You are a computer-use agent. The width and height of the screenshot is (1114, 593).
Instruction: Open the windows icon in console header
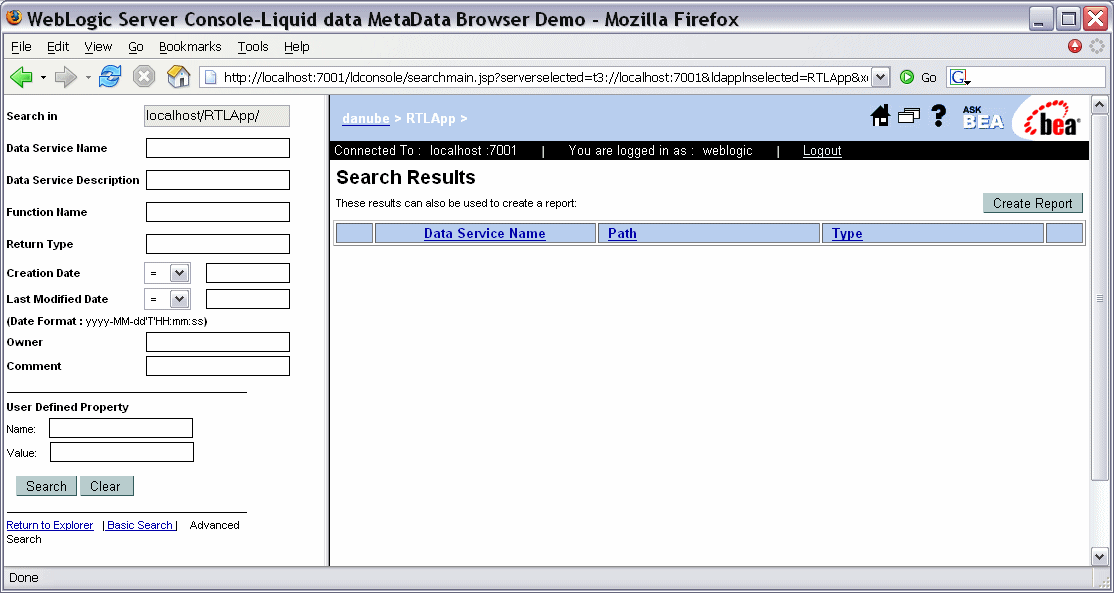tap(909, 116)
